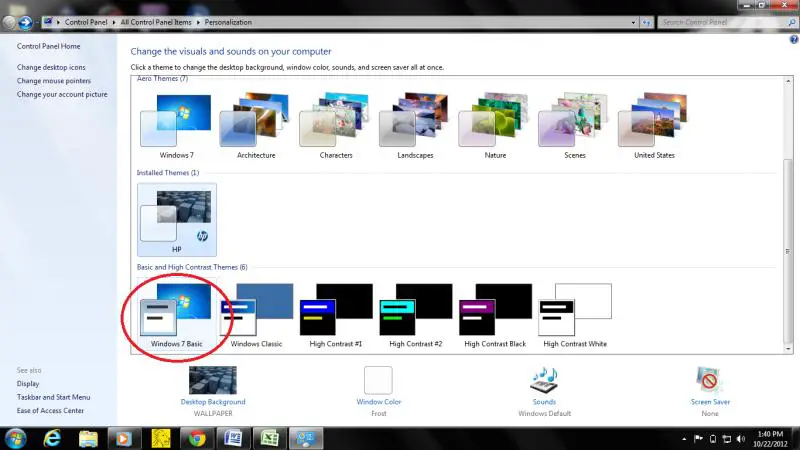Open Microsoft Word from the taskbar
Image resolution: width=800 pixels, height=450 pixels.
click(x=233, y=439)
